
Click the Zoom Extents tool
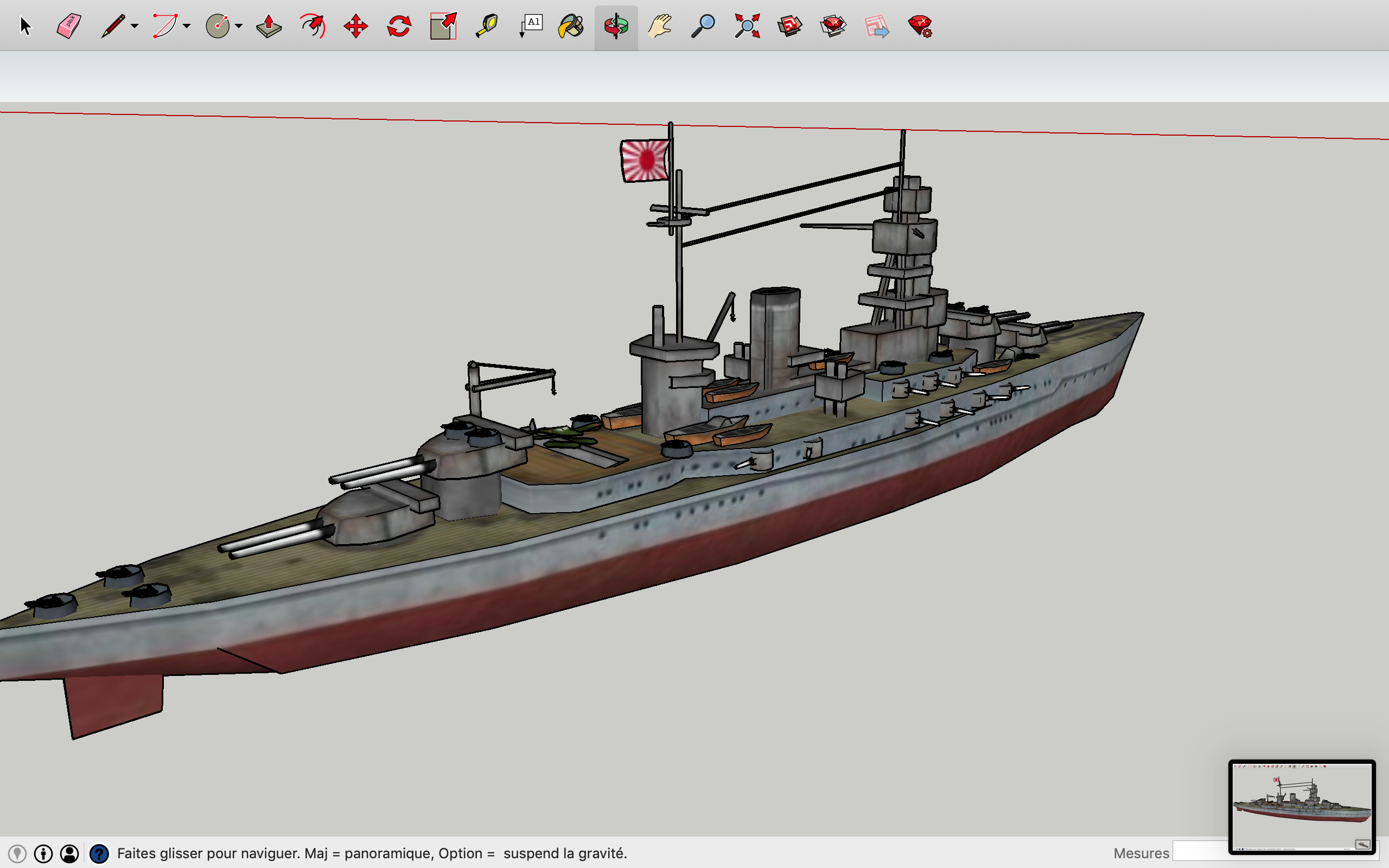[747, 26]
